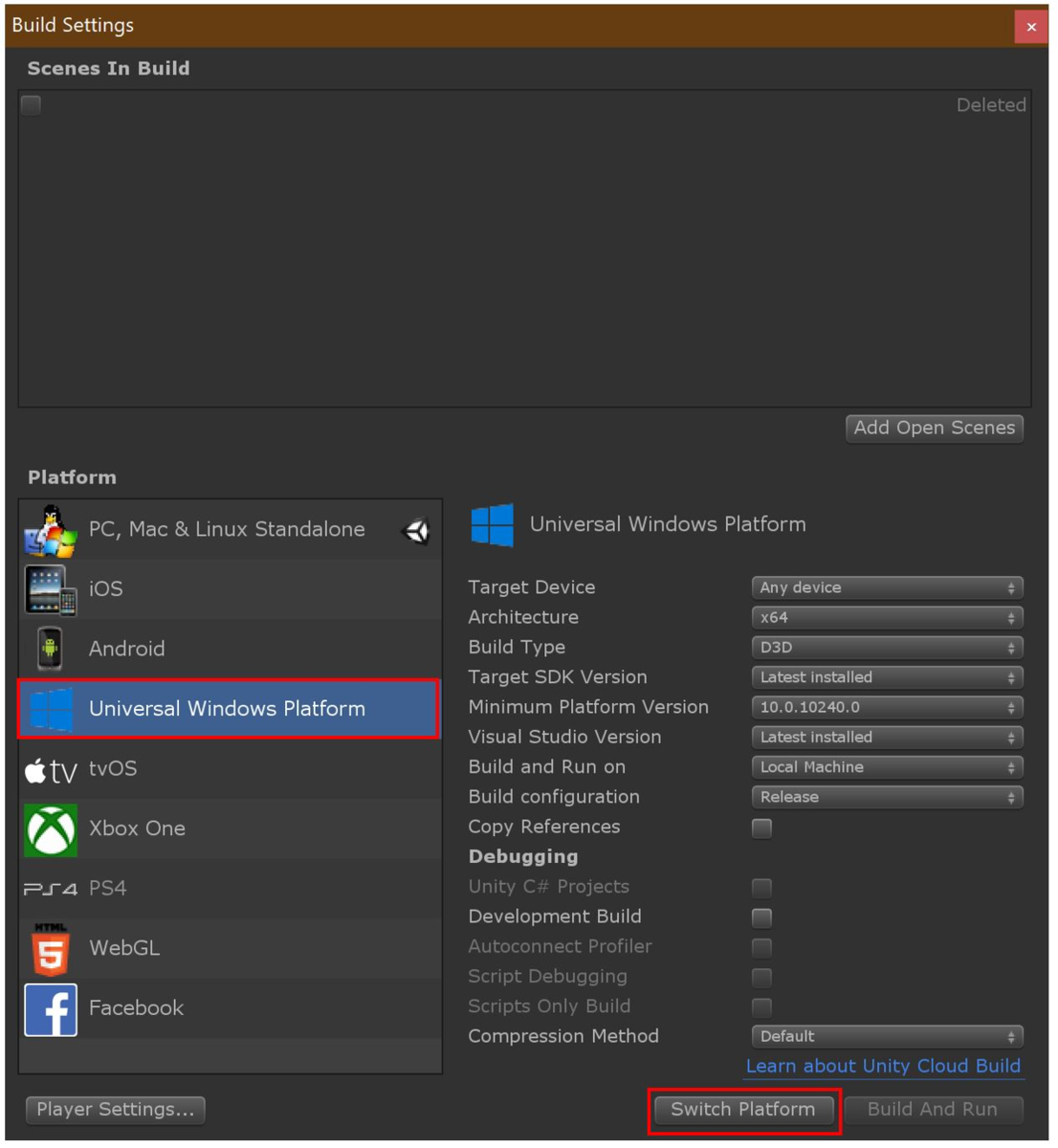Image resolution: width=1058 pixels, height=1148 pixels.
Task: Tick the scene checkbox in Scenes In Build
Action: 32,105
